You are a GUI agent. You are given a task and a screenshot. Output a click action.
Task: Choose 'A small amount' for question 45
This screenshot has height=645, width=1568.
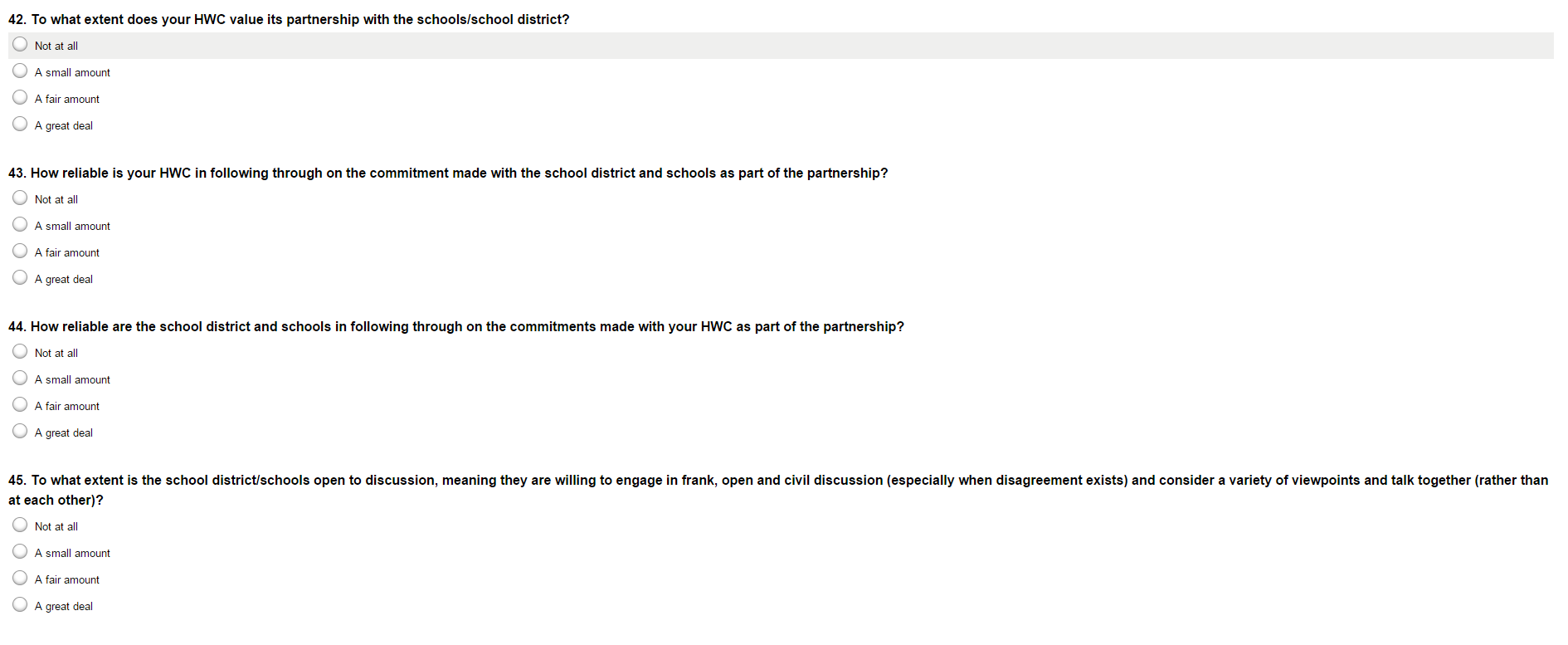[x=20, y=552]
